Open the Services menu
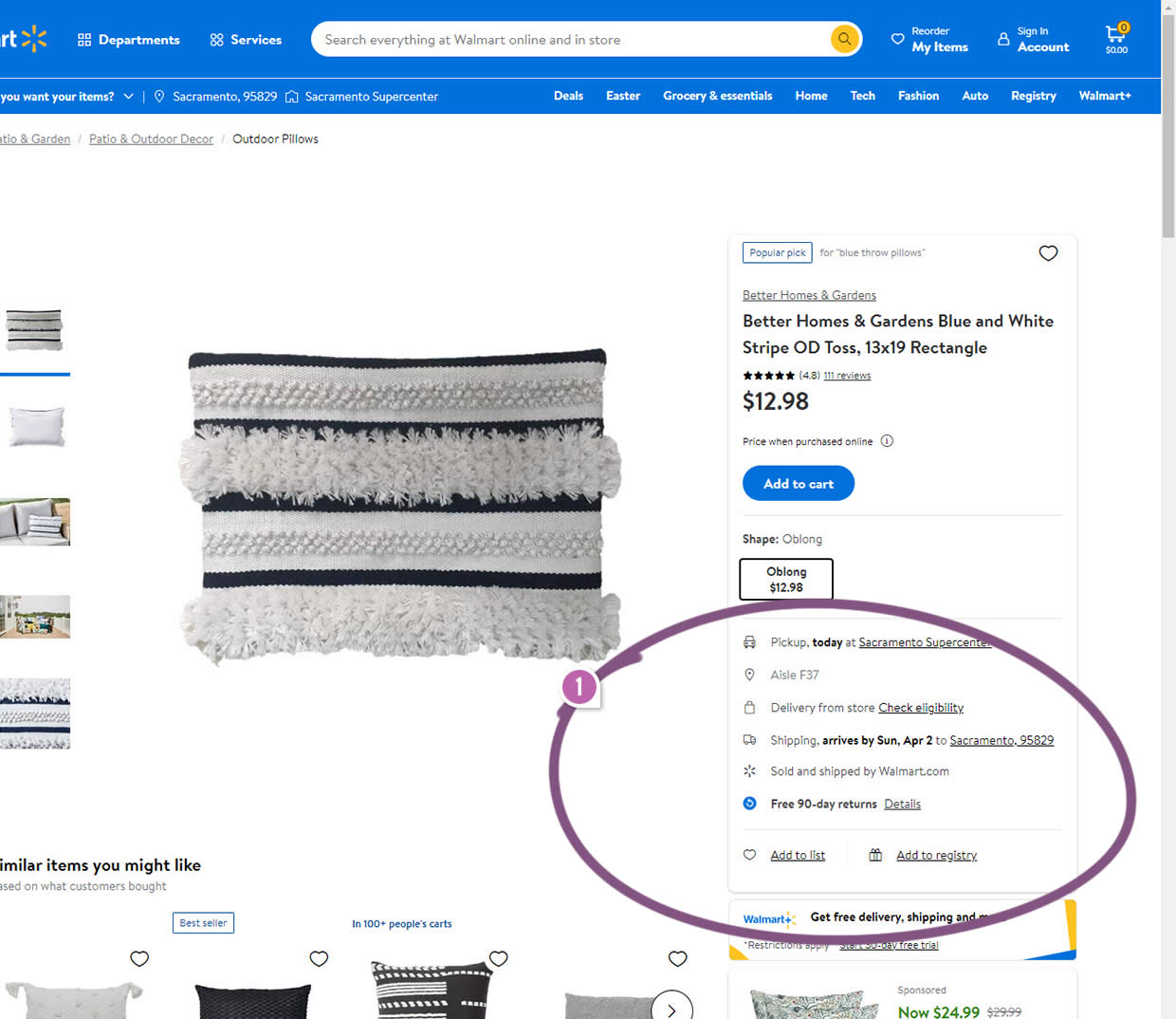1176x1019 pixels. tap(246, 40)
